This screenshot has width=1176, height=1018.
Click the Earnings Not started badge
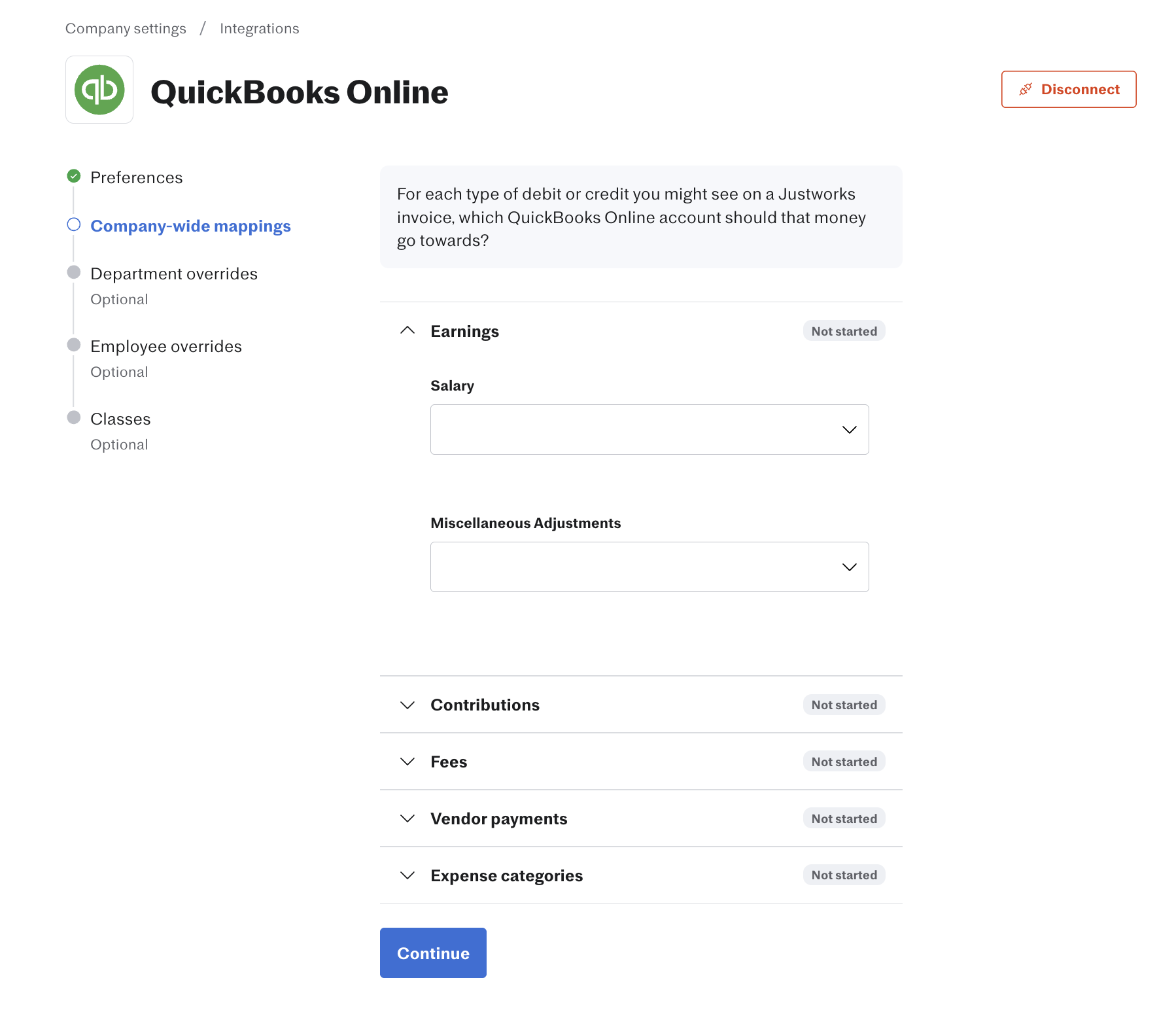pyautogui.click(x=844, y=331)
